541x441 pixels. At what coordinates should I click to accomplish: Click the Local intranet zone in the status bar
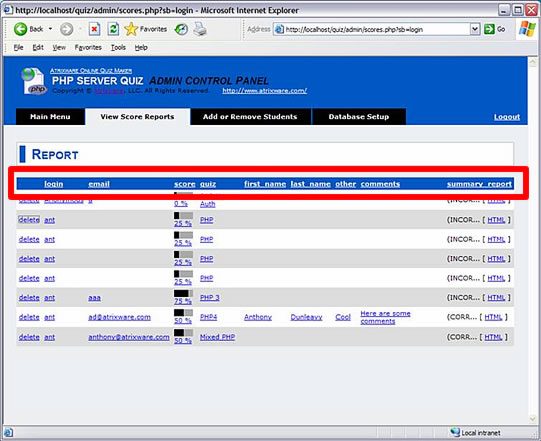coord(476,433)
